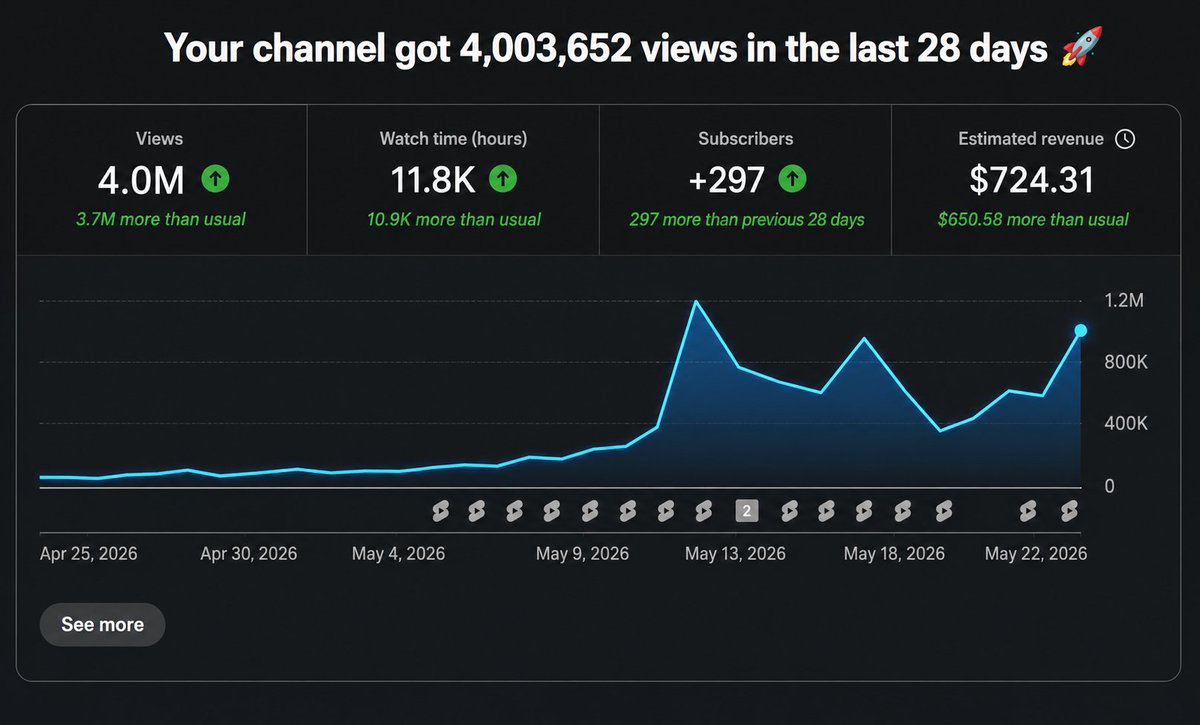The image size is (1200, 725).
Task: Click '3.7M more than usual' text
Action: 160,219
